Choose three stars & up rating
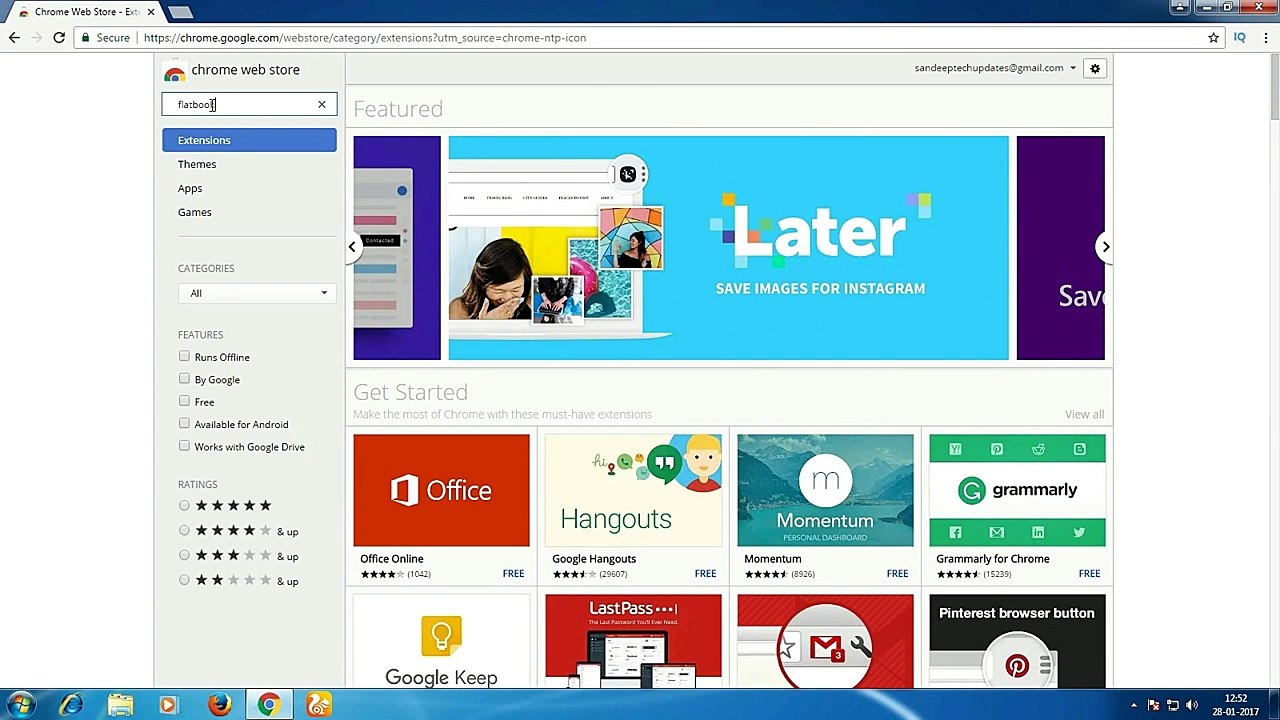 (x=184, y=555)
